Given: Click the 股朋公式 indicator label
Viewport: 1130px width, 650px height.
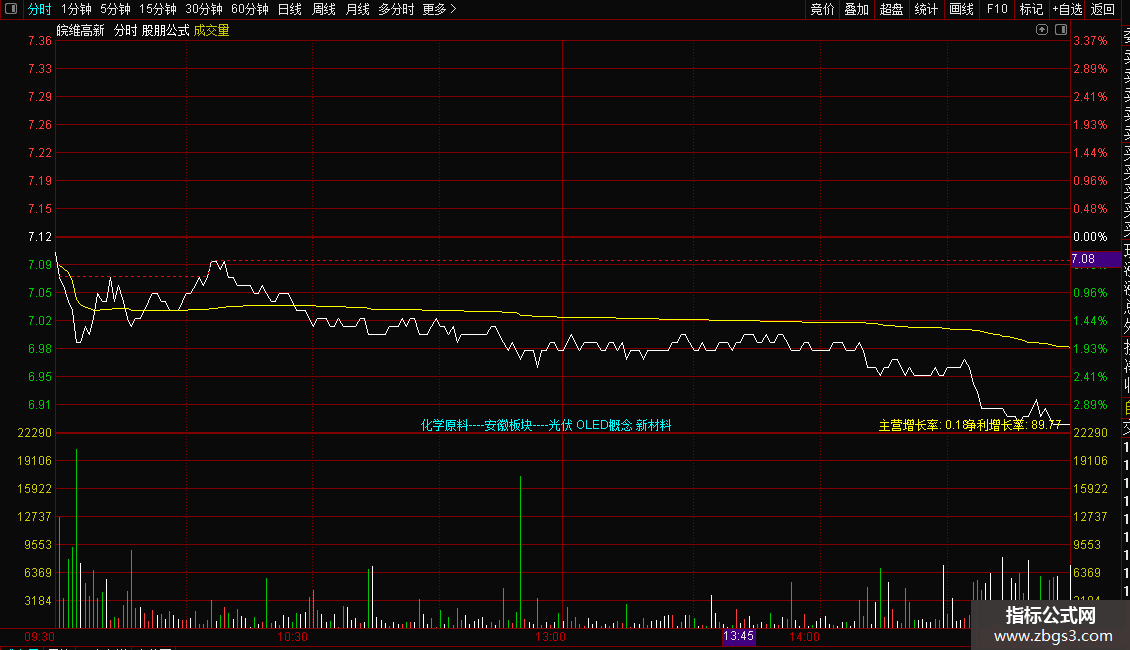Looking at the screenshot, I should [x=165, y=30].
